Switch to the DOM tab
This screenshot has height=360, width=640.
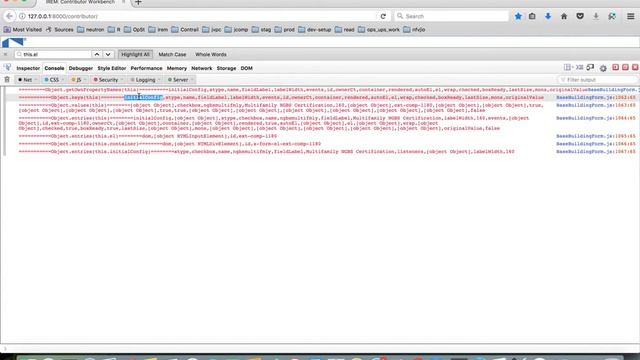247,68
